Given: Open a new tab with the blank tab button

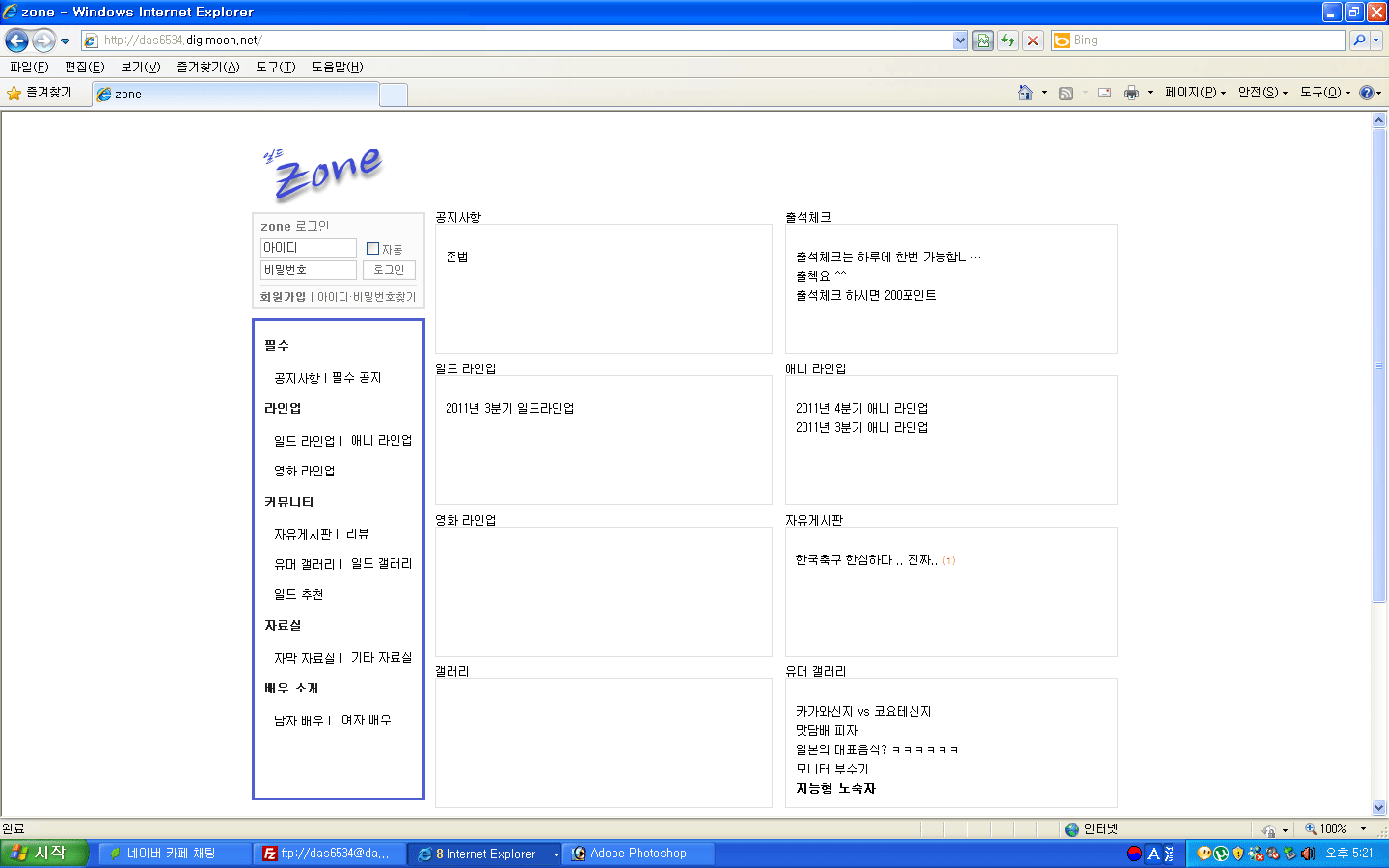Looking at the screenshot, I should [394, 95].
